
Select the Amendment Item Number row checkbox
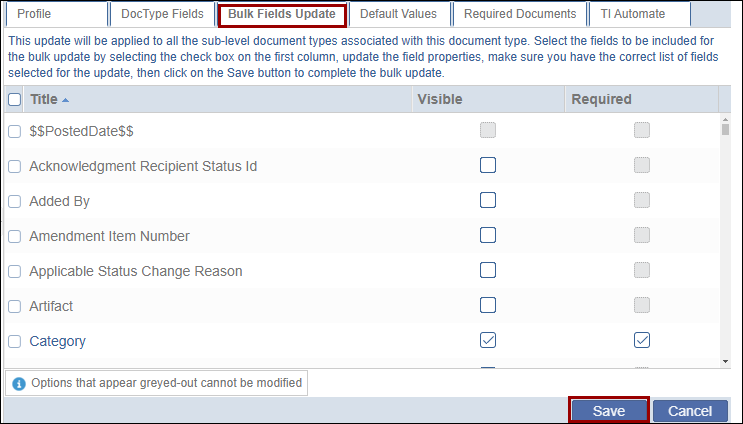(x=14, y=236)
